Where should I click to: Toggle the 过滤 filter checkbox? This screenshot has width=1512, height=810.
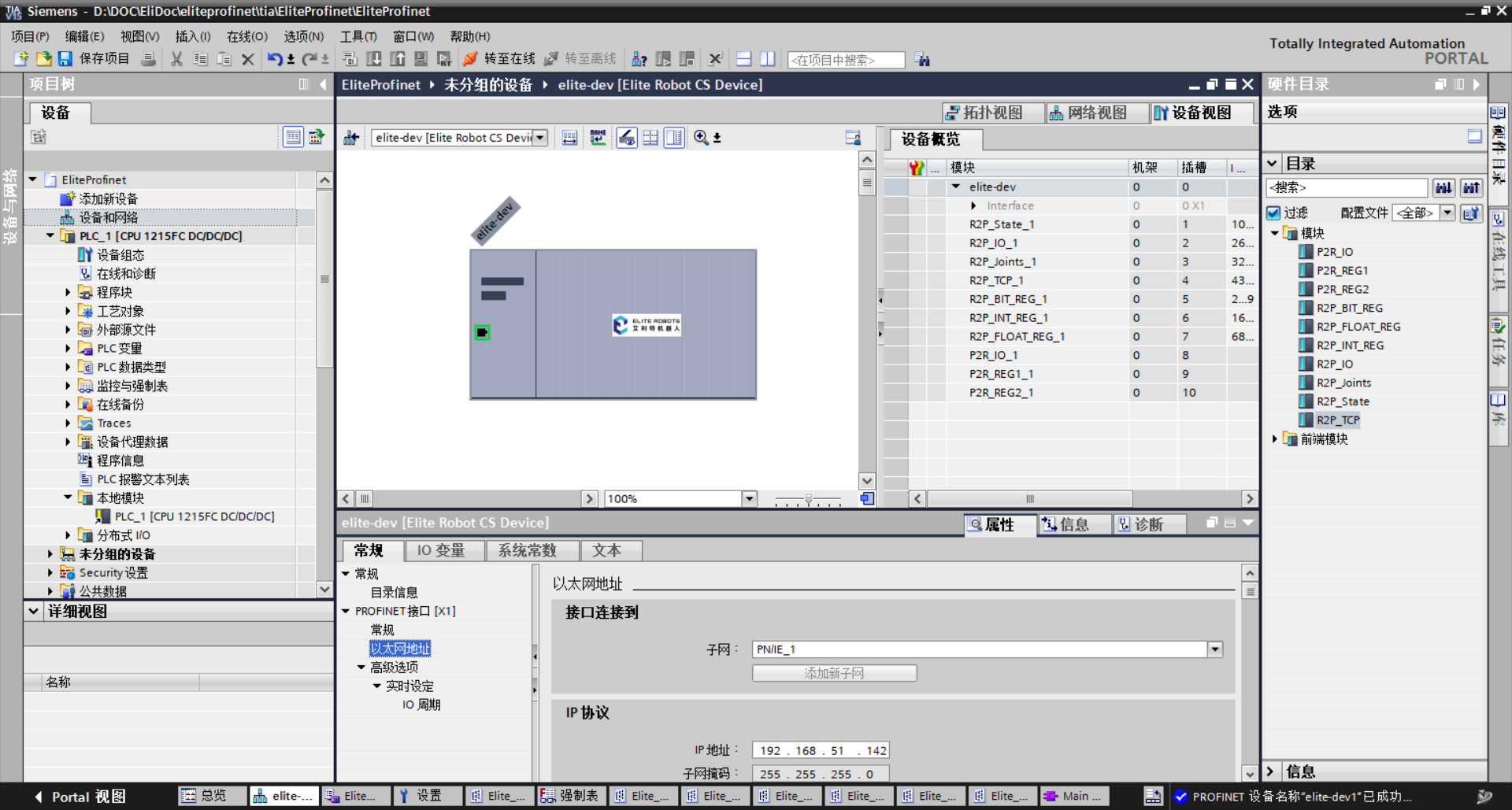click(x=1273, y=213)
